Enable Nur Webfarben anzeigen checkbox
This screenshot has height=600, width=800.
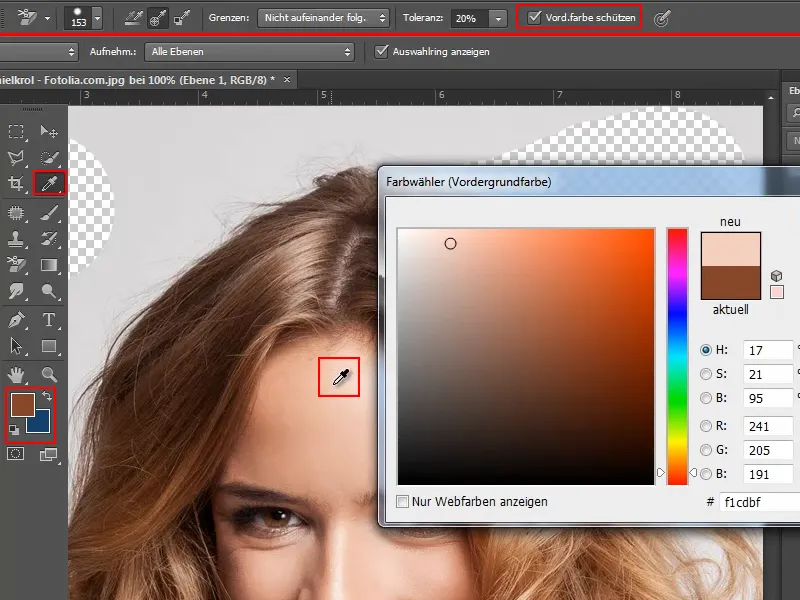403,502
